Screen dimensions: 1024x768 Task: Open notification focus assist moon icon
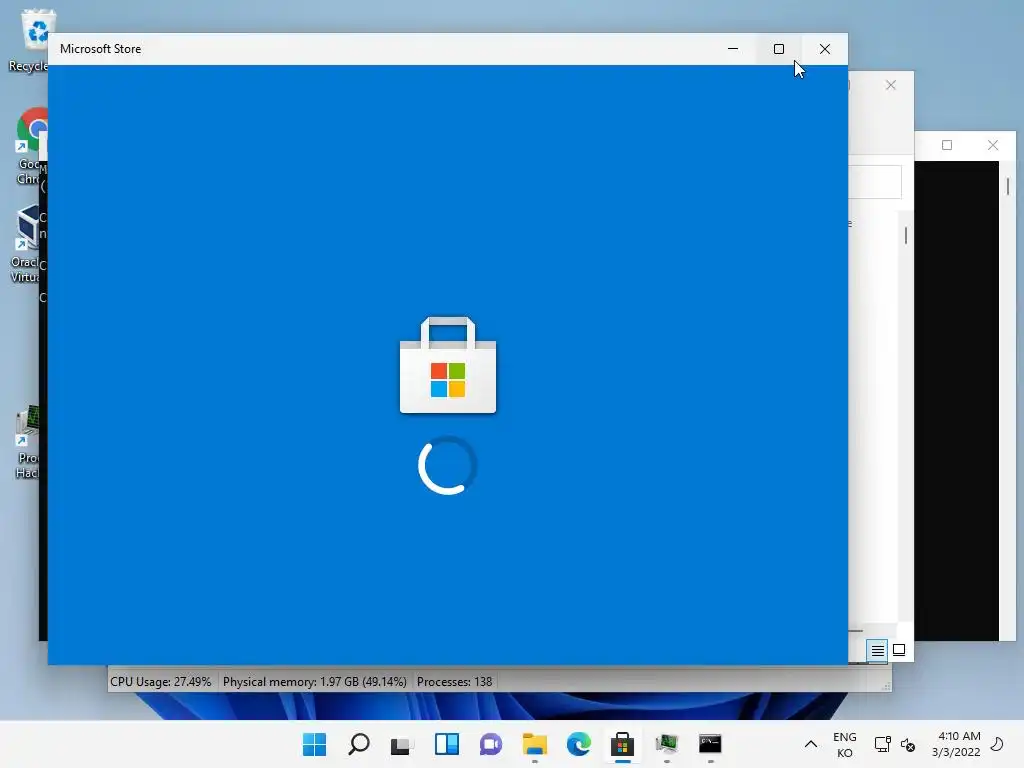tap(997, 744)
